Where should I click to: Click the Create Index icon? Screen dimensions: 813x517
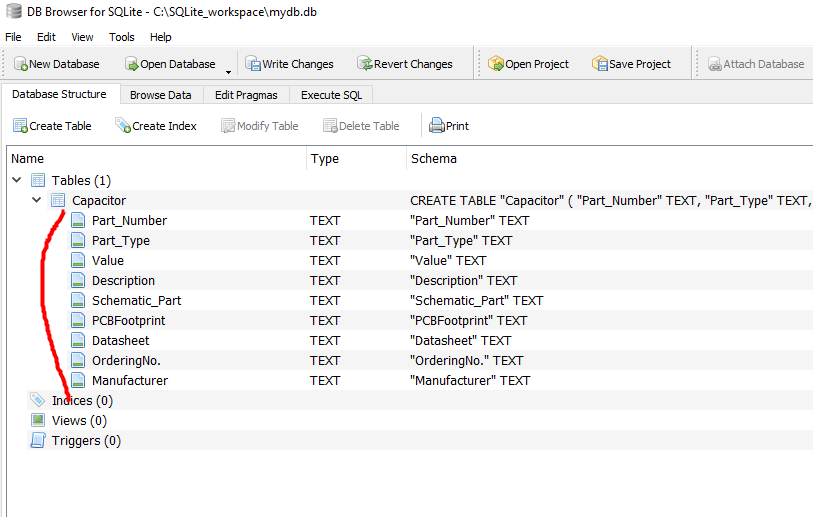pos(123,125)
